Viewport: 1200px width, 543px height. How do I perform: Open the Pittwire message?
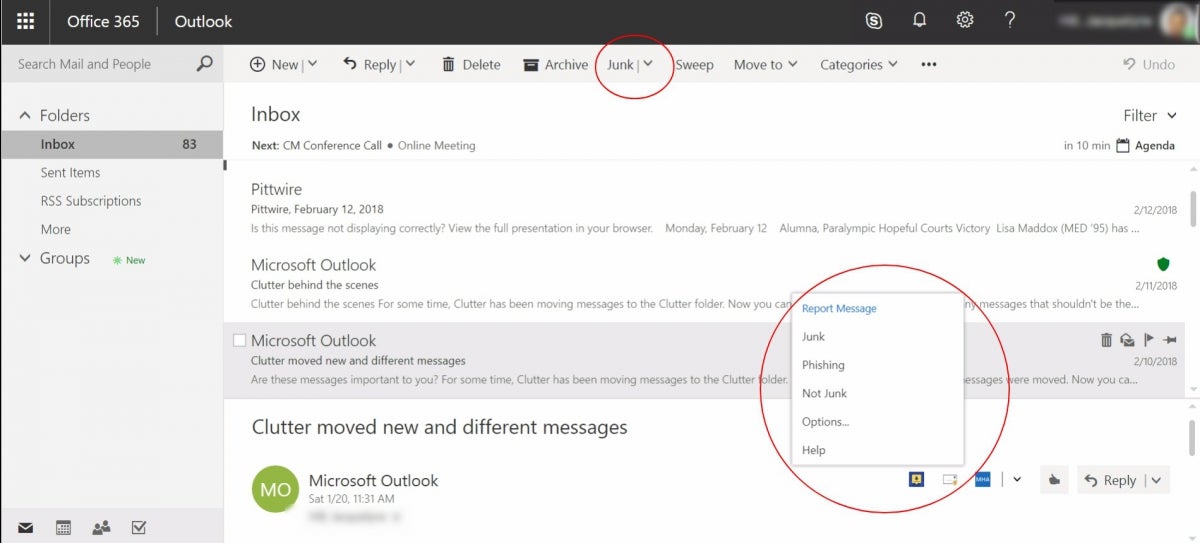coord(706,208)
